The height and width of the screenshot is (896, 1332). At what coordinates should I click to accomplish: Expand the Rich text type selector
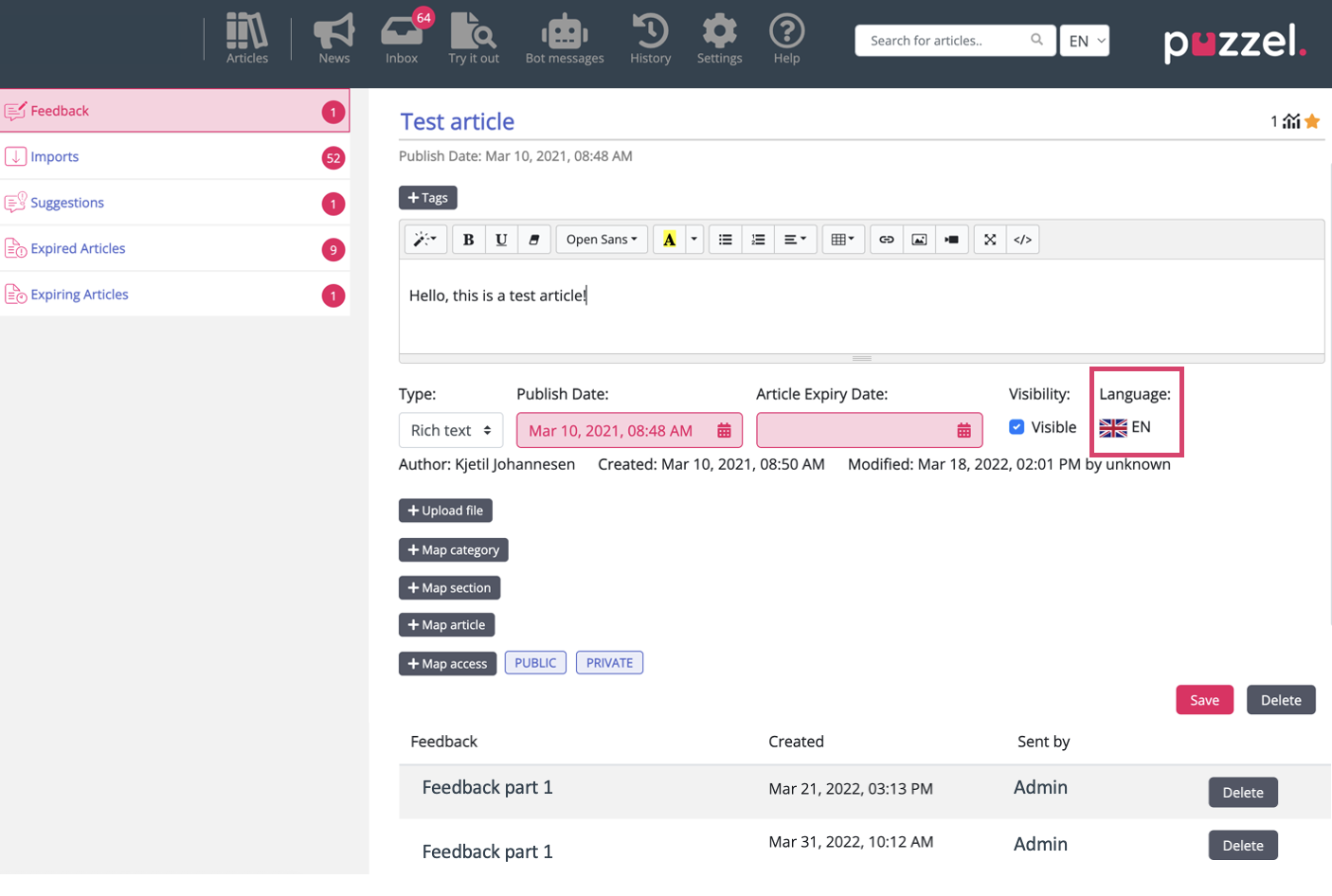(451, 430)
